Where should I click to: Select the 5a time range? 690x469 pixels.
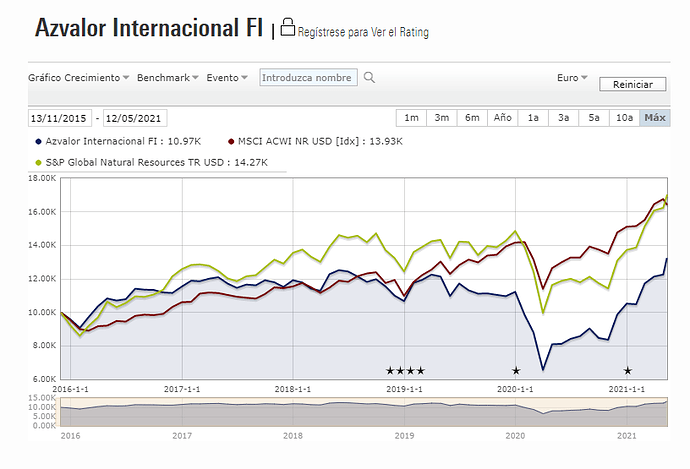tap(594, 118)
